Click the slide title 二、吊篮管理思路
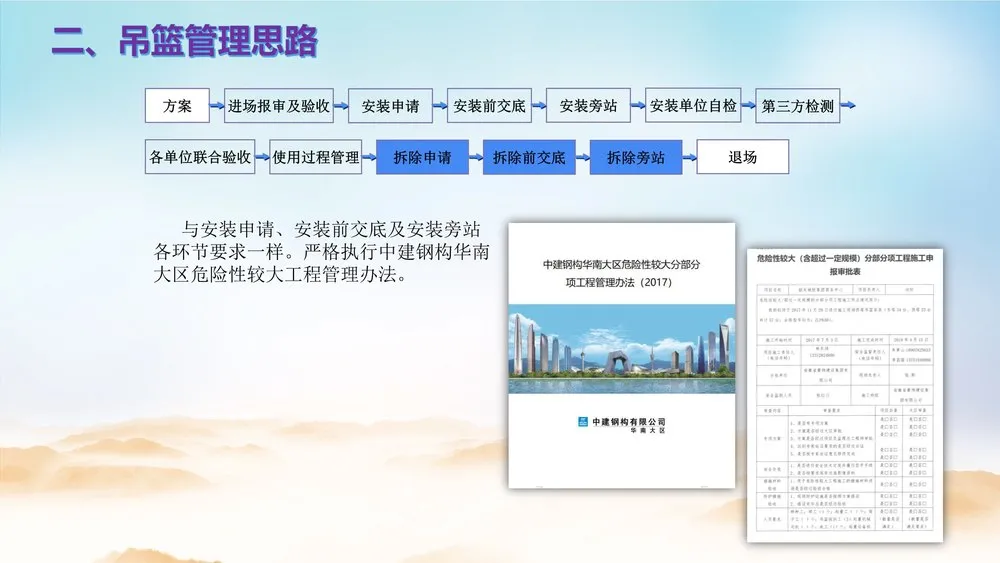 pos(184,41)
